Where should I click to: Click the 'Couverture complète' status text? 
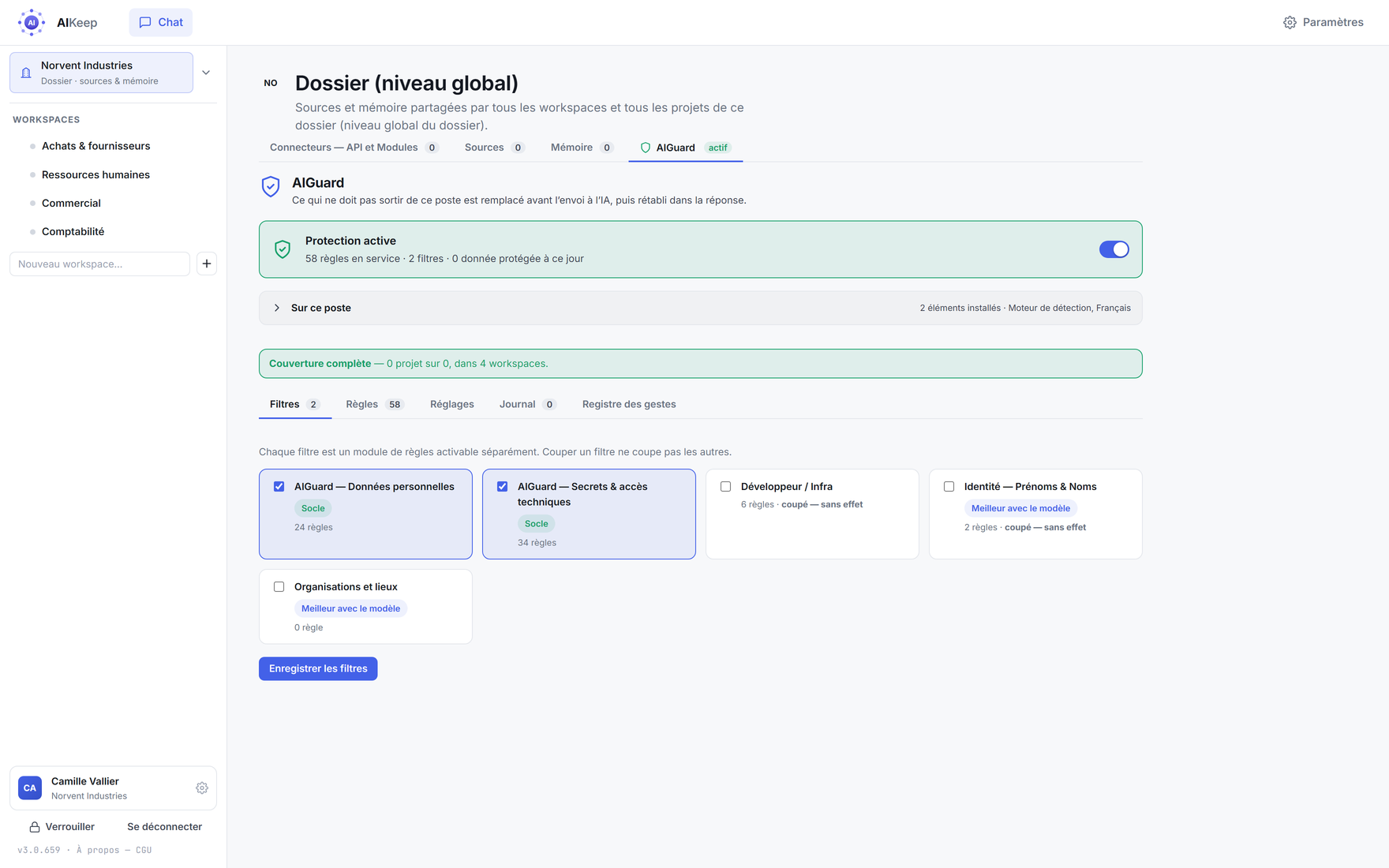click(320, 364)
